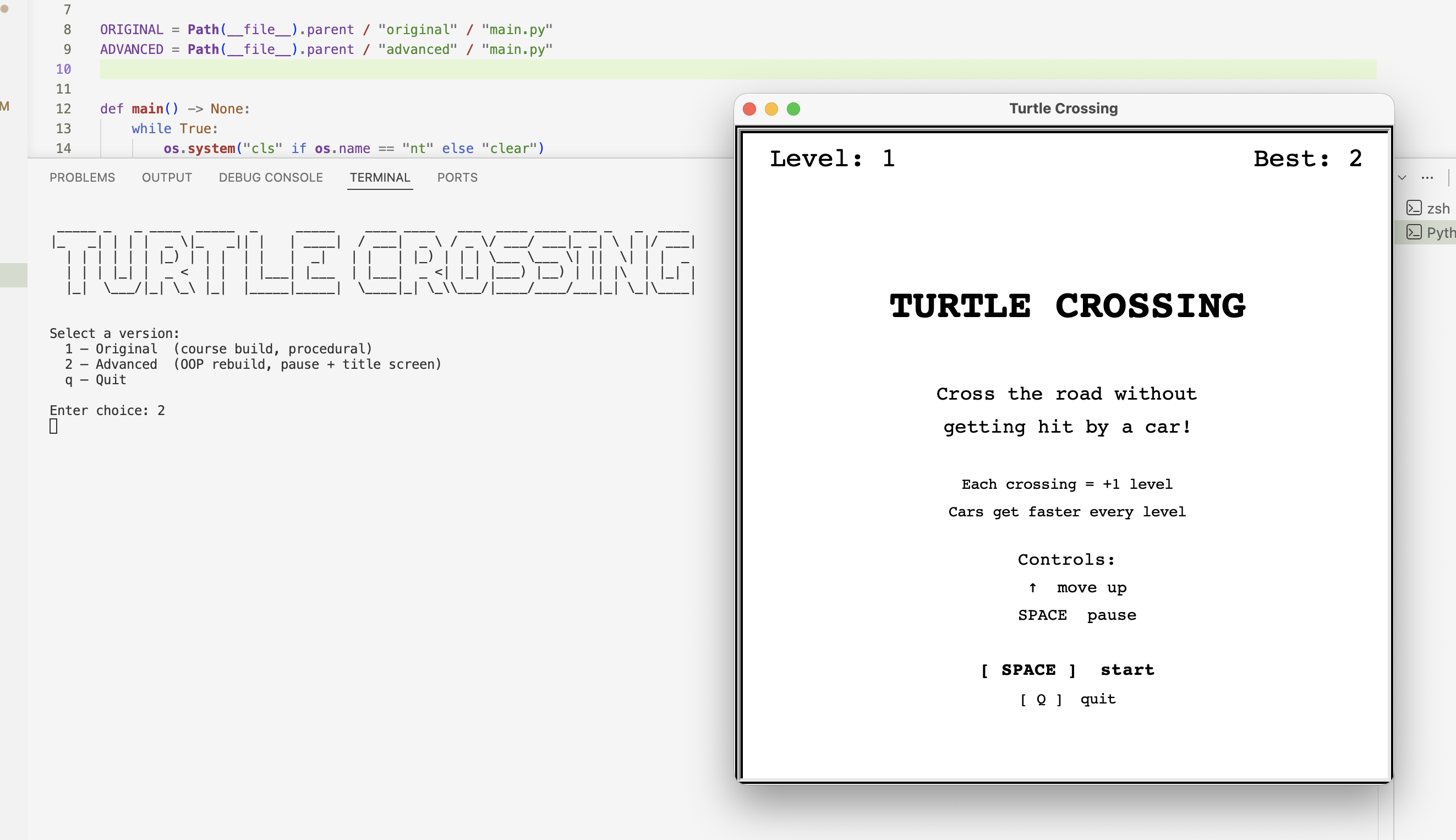Click the 'SPACE pause' control hint
Viewport: 1456px width, 840px height.
tap(1077, 615)
